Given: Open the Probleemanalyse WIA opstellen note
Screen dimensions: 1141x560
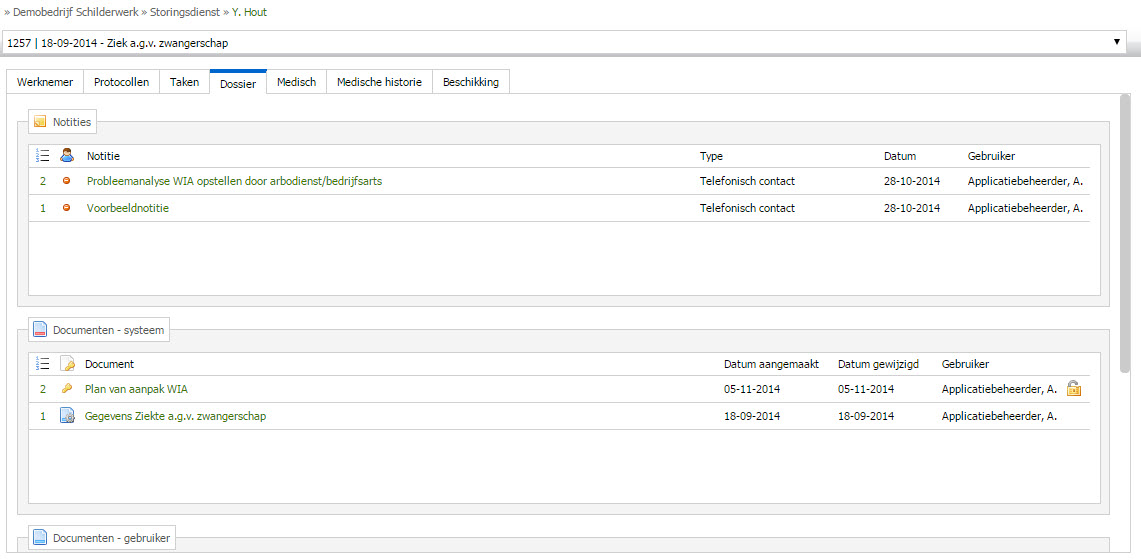Looking at the screenshot, I should coord(234,181).
